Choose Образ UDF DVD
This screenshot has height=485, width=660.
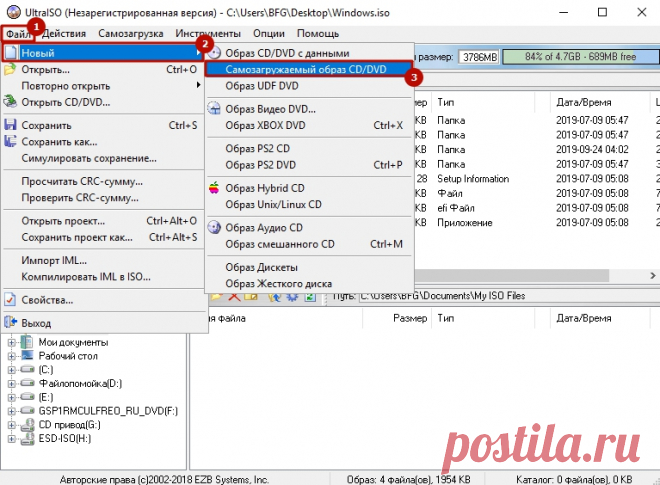[x=309, y=85]
